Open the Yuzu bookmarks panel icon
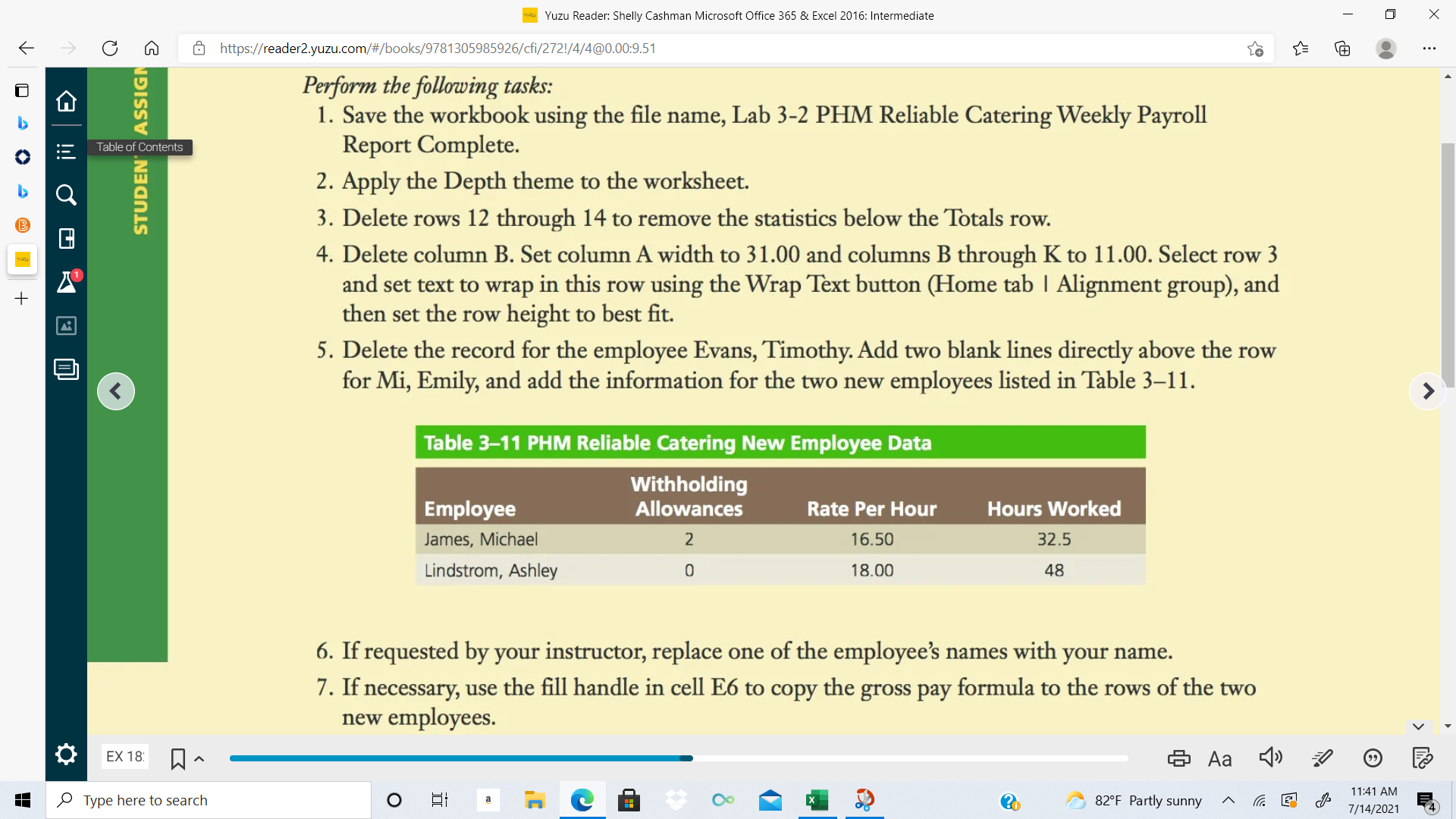1456x819 pixels. tap(66, 239)
